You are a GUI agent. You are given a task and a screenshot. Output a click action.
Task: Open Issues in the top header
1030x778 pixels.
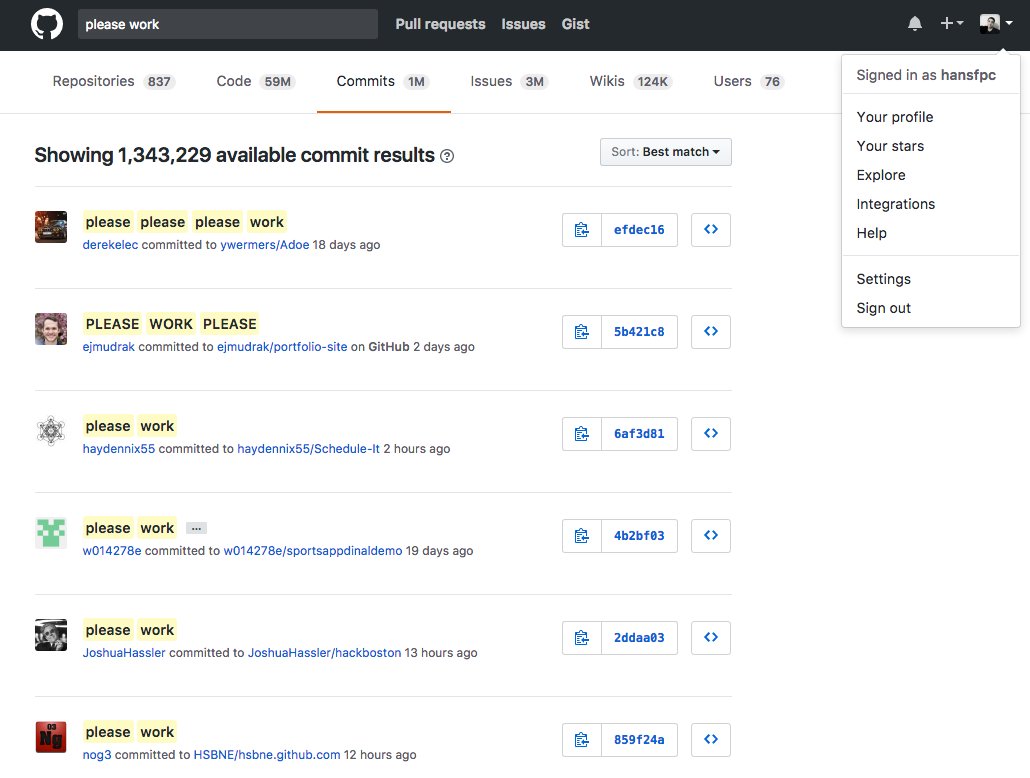click(523, 24)
